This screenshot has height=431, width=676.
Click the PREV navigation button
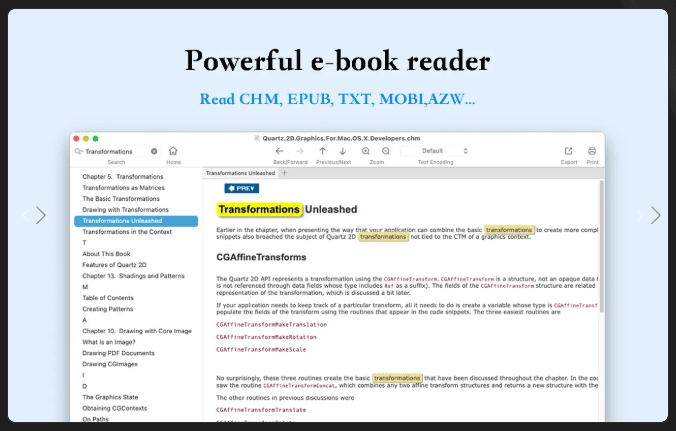[x=241, y=188]
